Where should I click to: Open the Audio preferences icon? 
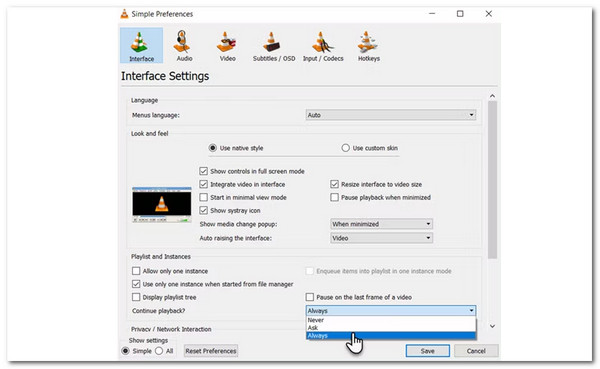pos(184,46)
